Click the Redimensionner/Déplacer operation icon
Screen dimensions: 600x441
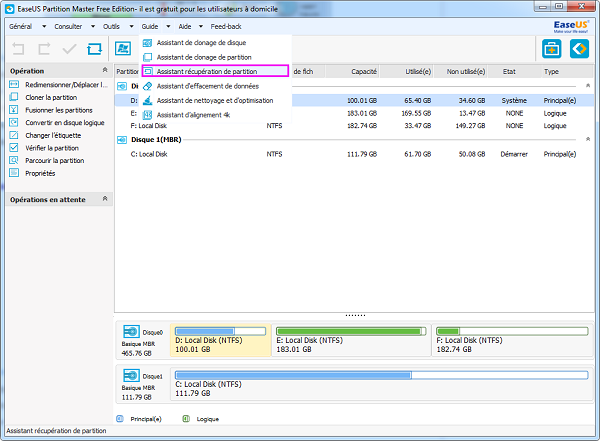point(14,85)
